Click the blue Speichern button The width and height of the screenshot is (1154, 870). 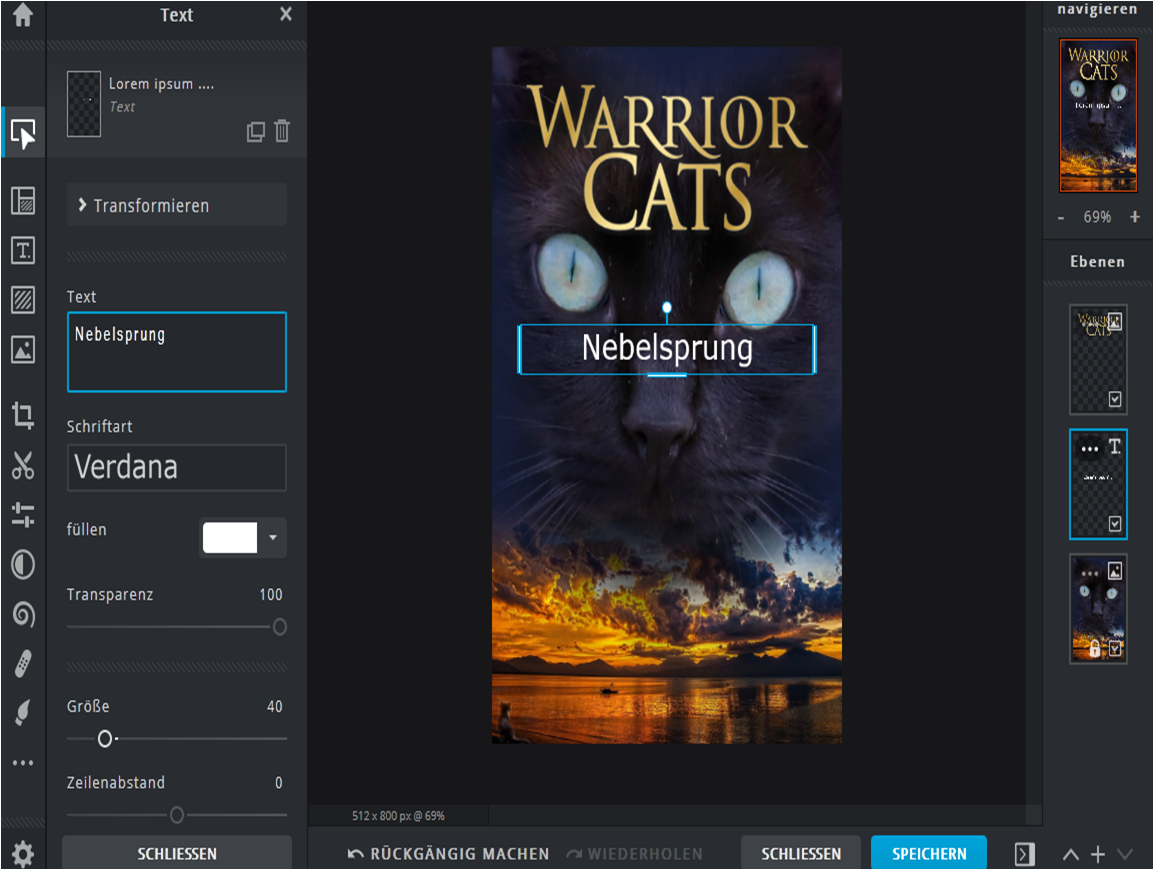(x=929, y=853)
